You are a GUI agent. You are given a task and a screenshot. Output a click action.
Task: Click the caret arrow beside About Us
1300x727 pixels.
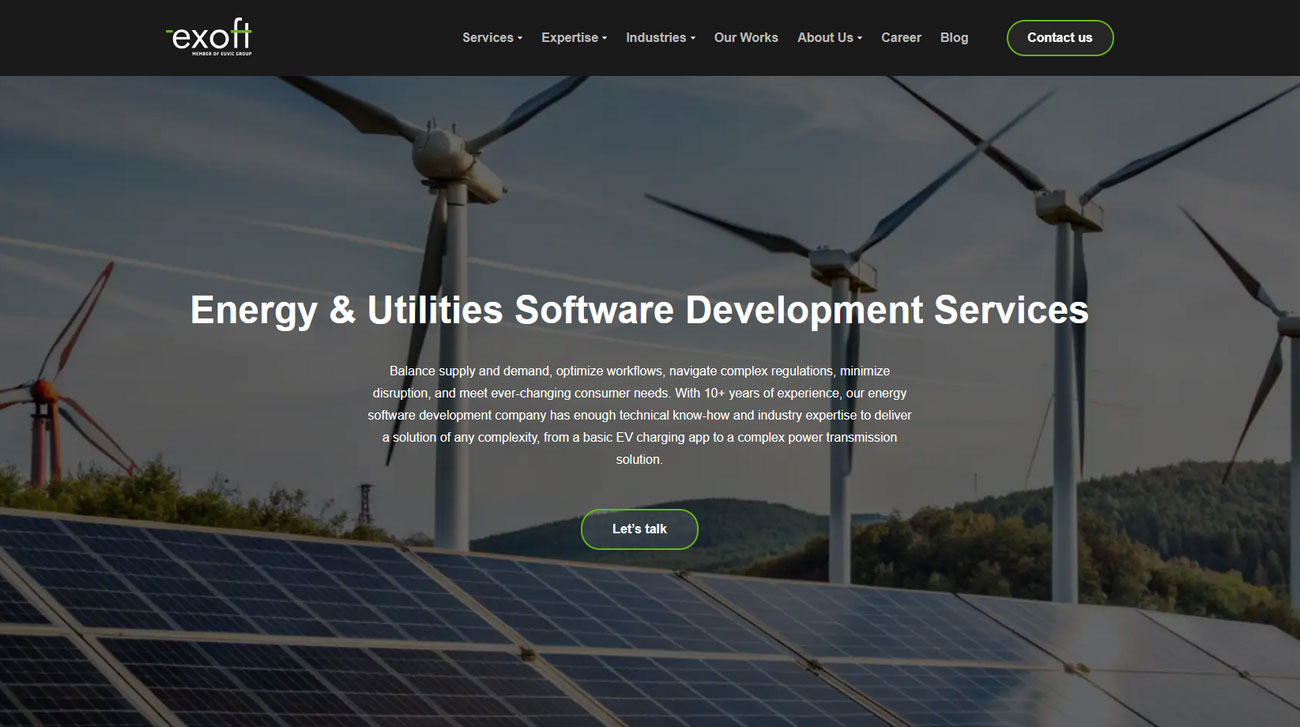click(860, 39)
